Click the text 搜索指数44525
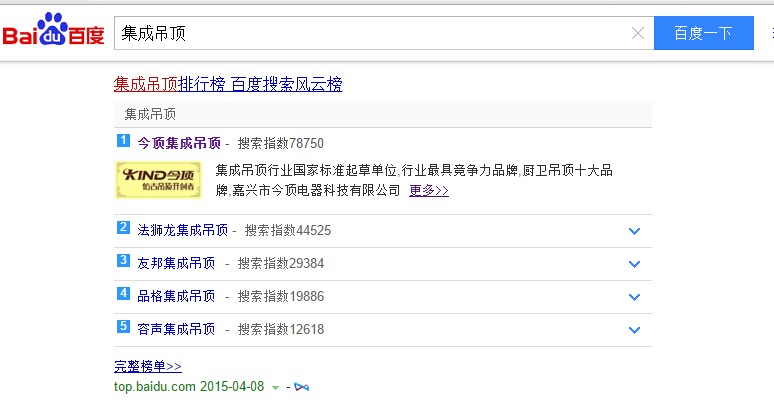Viewport: 774px width, 406px height. click(x=288, y=230)
